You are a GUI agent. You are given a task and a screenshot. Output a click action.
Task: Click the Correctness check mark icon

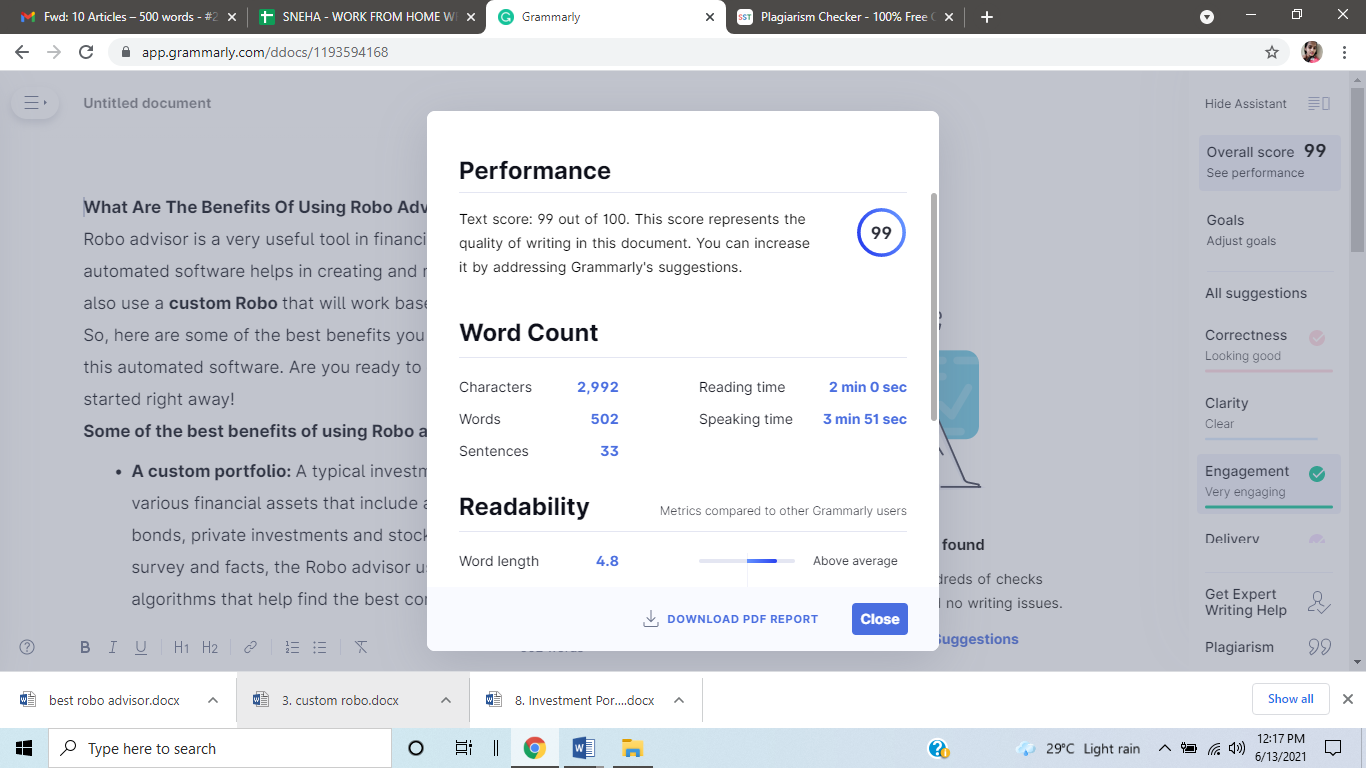[1317, 338]
